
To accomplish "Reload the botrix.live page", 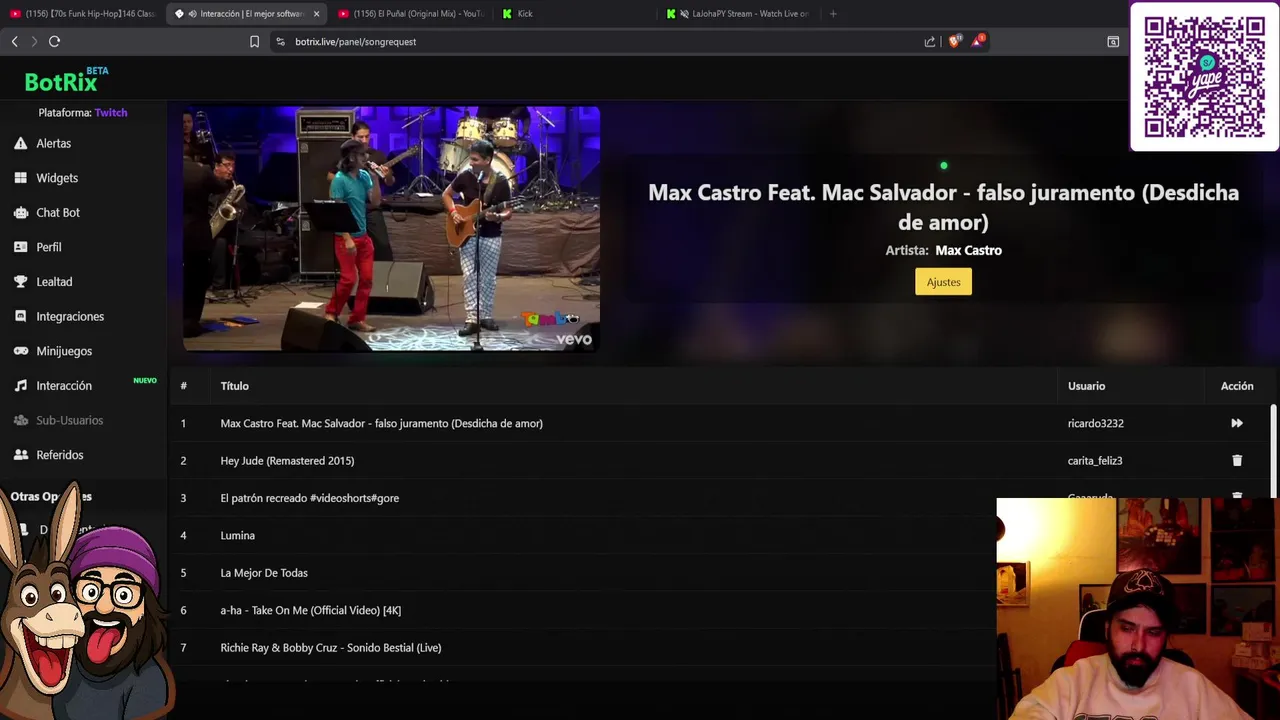I will [x=54, y=41].
